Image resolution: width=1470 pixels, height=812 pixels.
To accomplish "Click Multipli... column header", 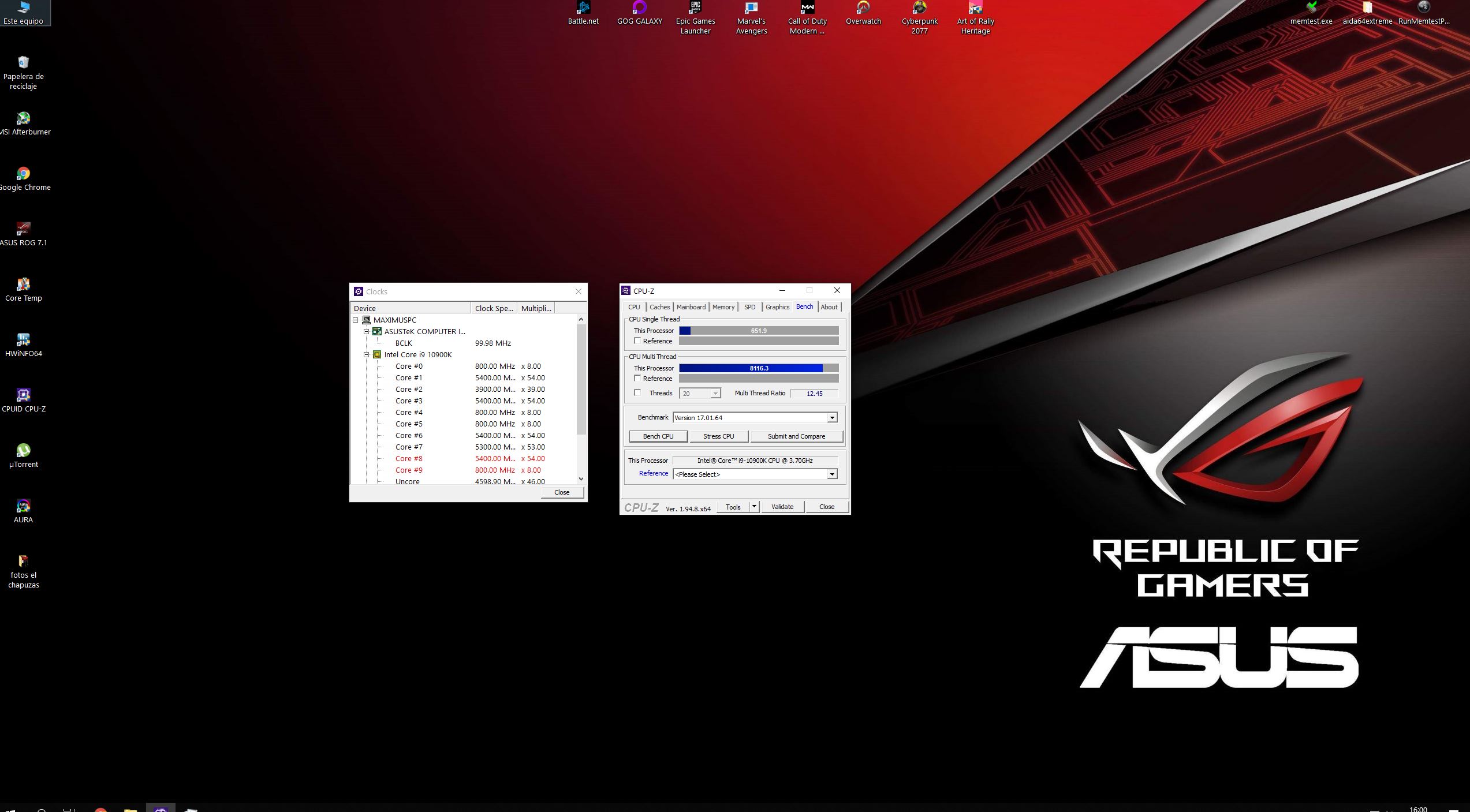I will (536, 308).
